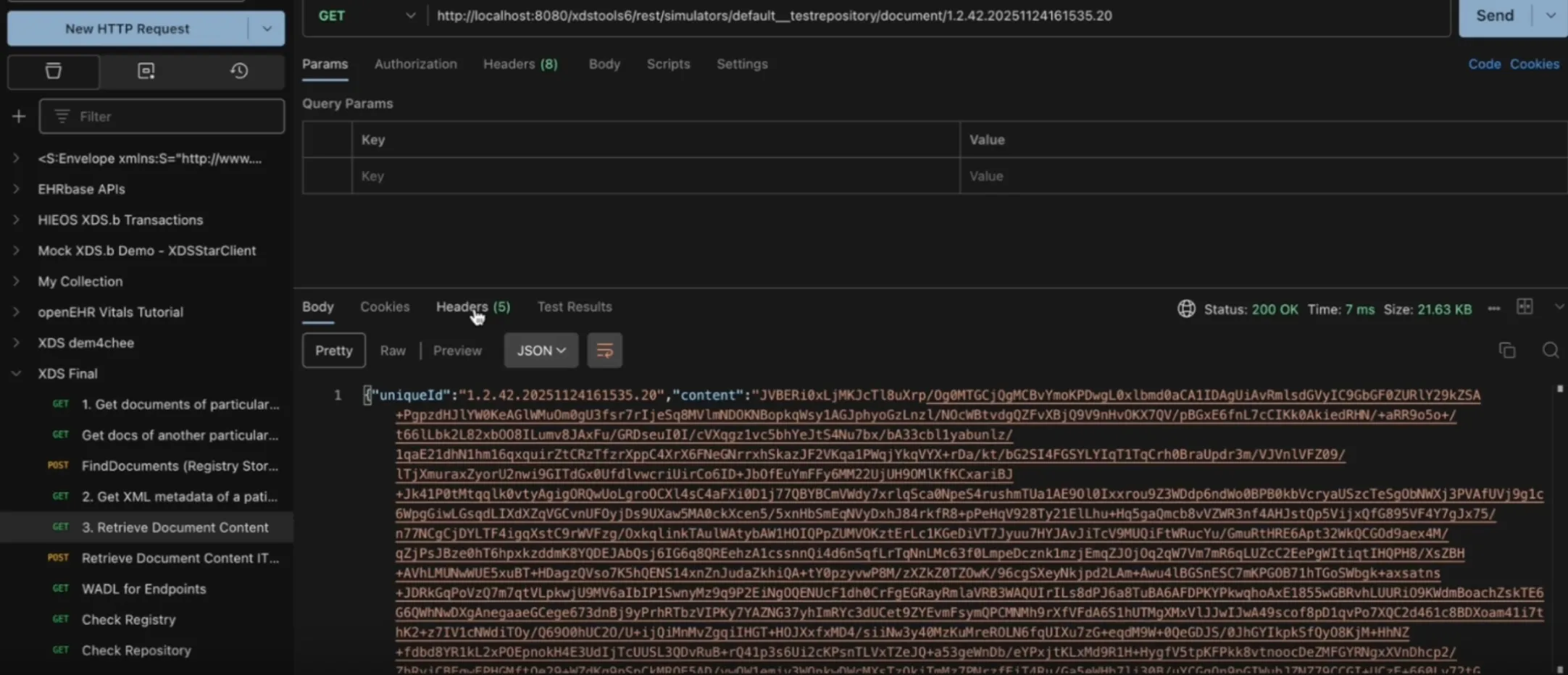Open the Cookies link
Screen dimensions: 1568x675
click(1535, 64)
